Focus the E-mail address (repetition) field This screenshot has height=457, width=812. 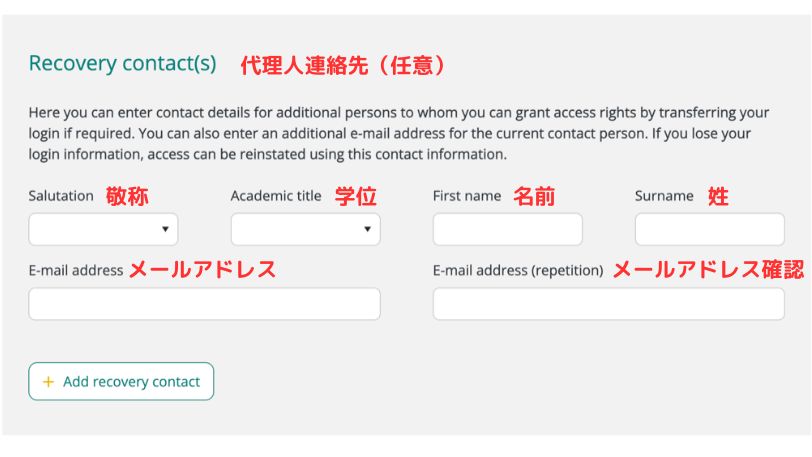pyautogui.click(x=608, y=304)
